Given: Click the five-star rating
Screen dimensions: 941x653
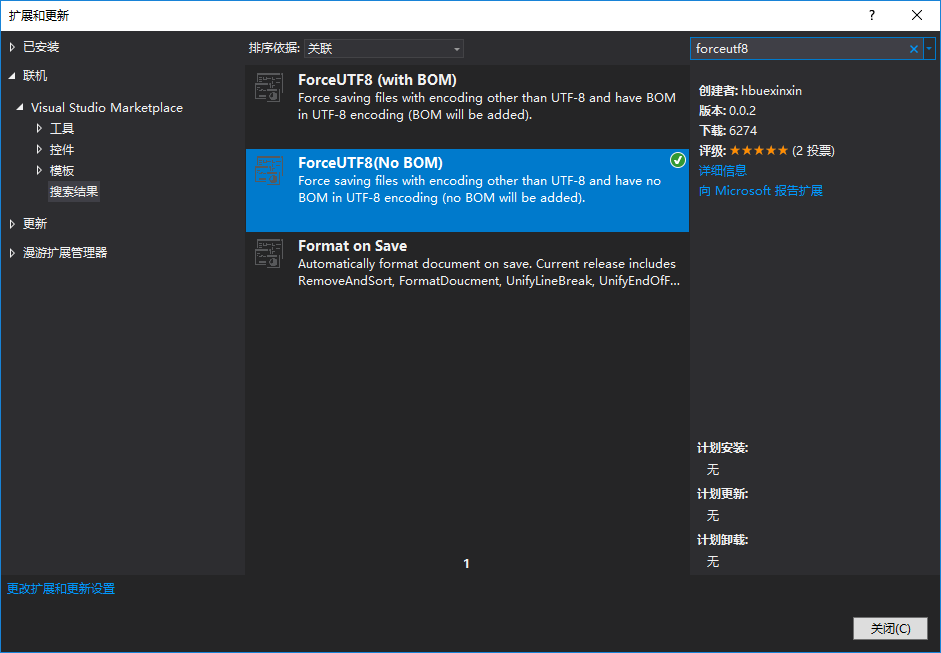Looking at the screenshot, I should pyautogui.click(x=758, y=151).
